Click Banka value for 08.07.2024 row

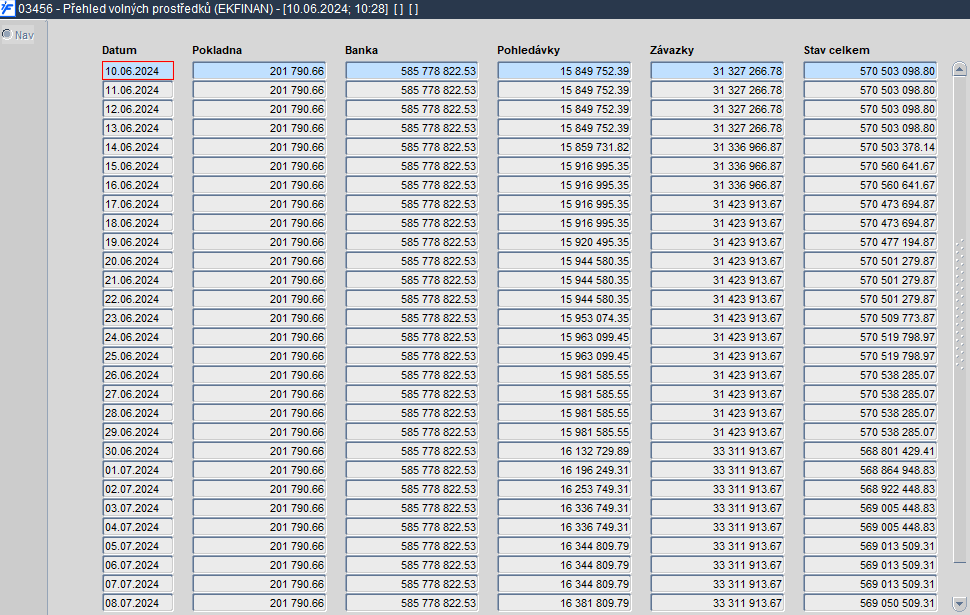tap(412, 603)
